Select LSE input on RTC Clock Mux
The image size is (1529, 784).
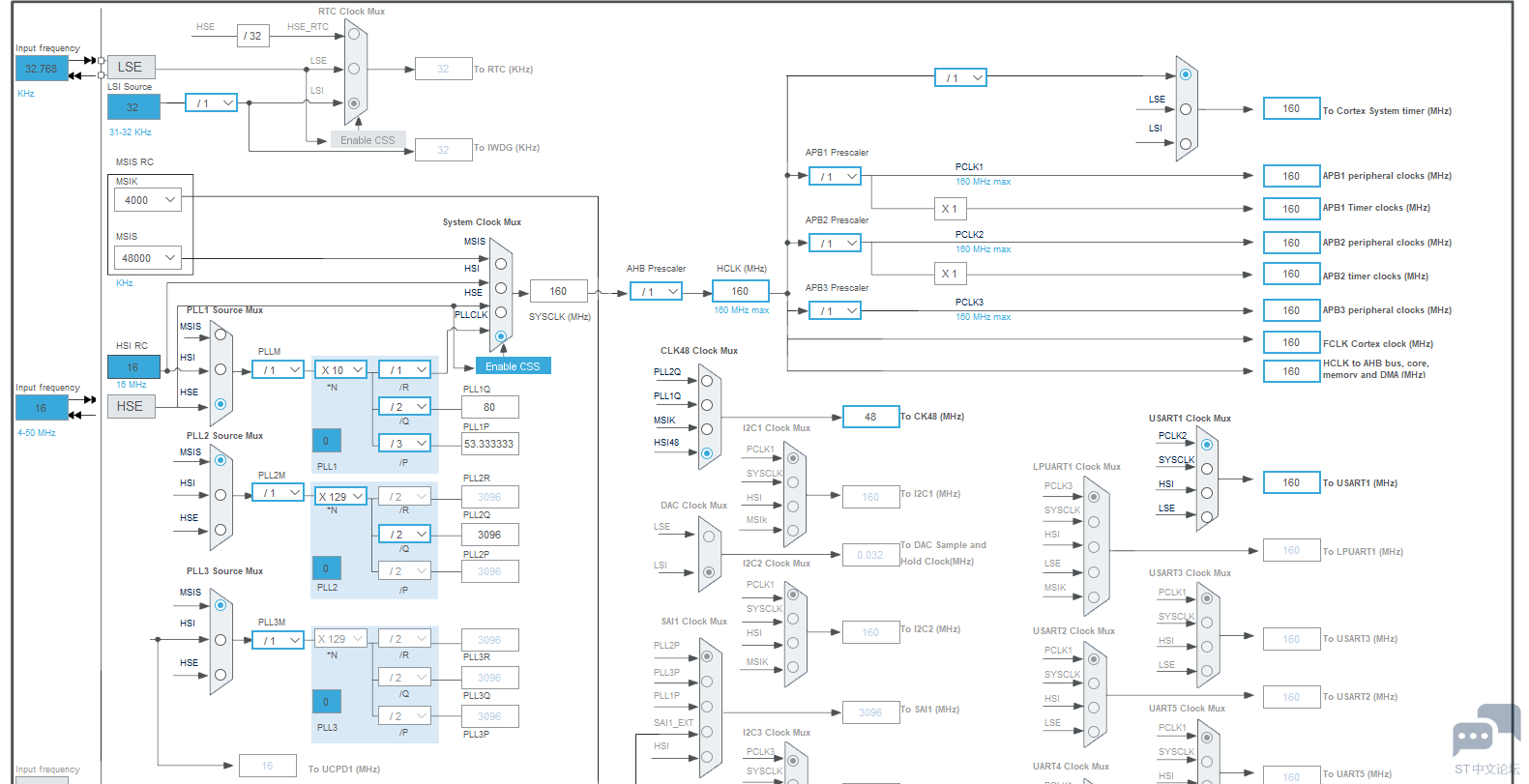[354, 69]
